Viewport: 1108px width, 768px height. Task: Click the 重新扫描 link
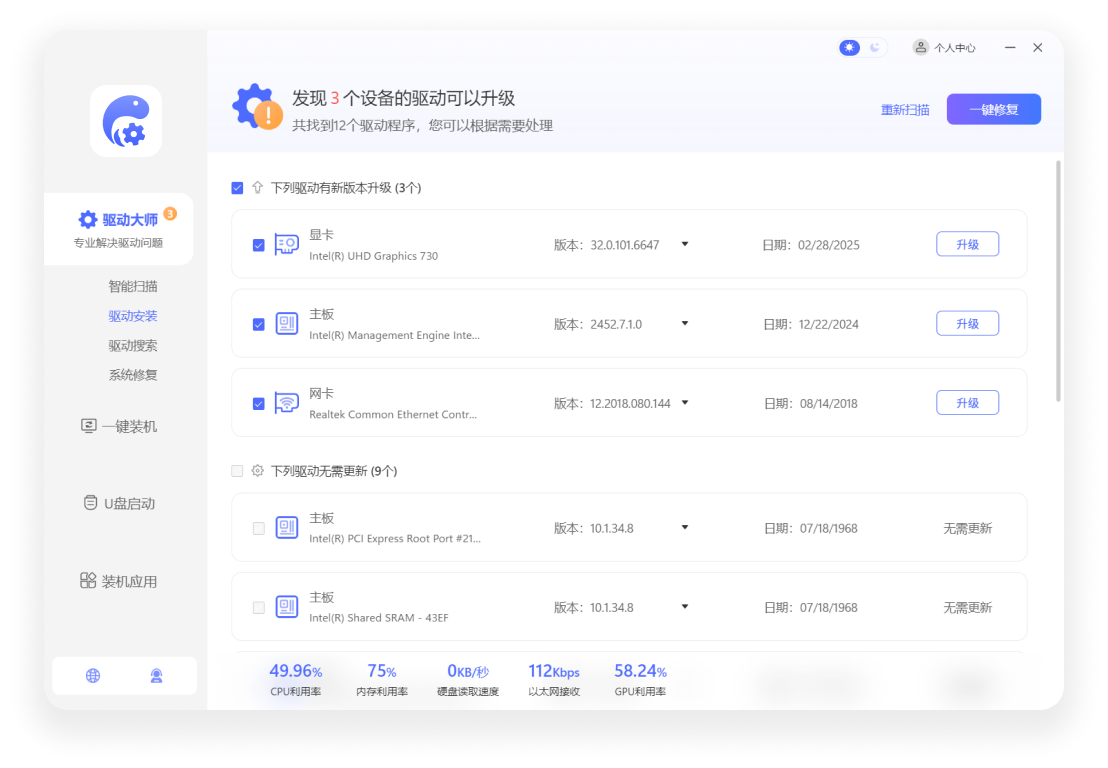click(x=904, y=110)
